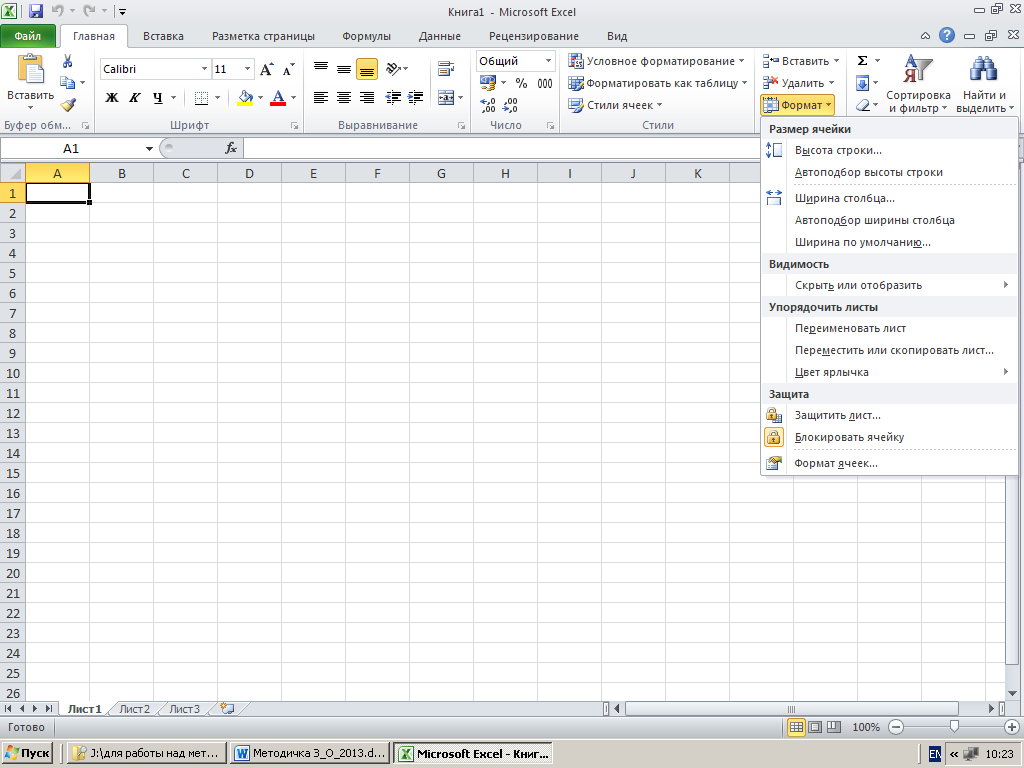Decrease indent in alignment group
Screen dimensions: 1024x768
point(393,98)
